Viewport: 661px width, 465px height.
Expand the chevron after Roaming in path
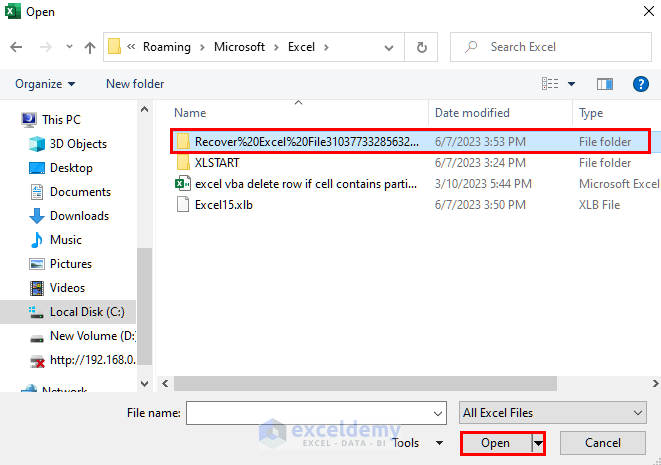coord(202,47)
